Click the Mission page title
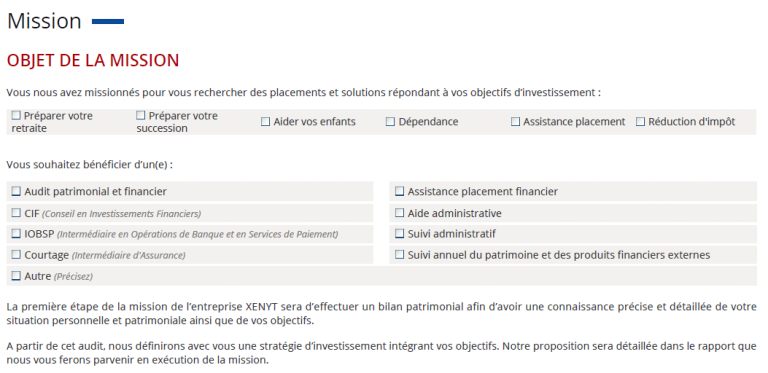The image size is (768, 373). coord(44,21)
